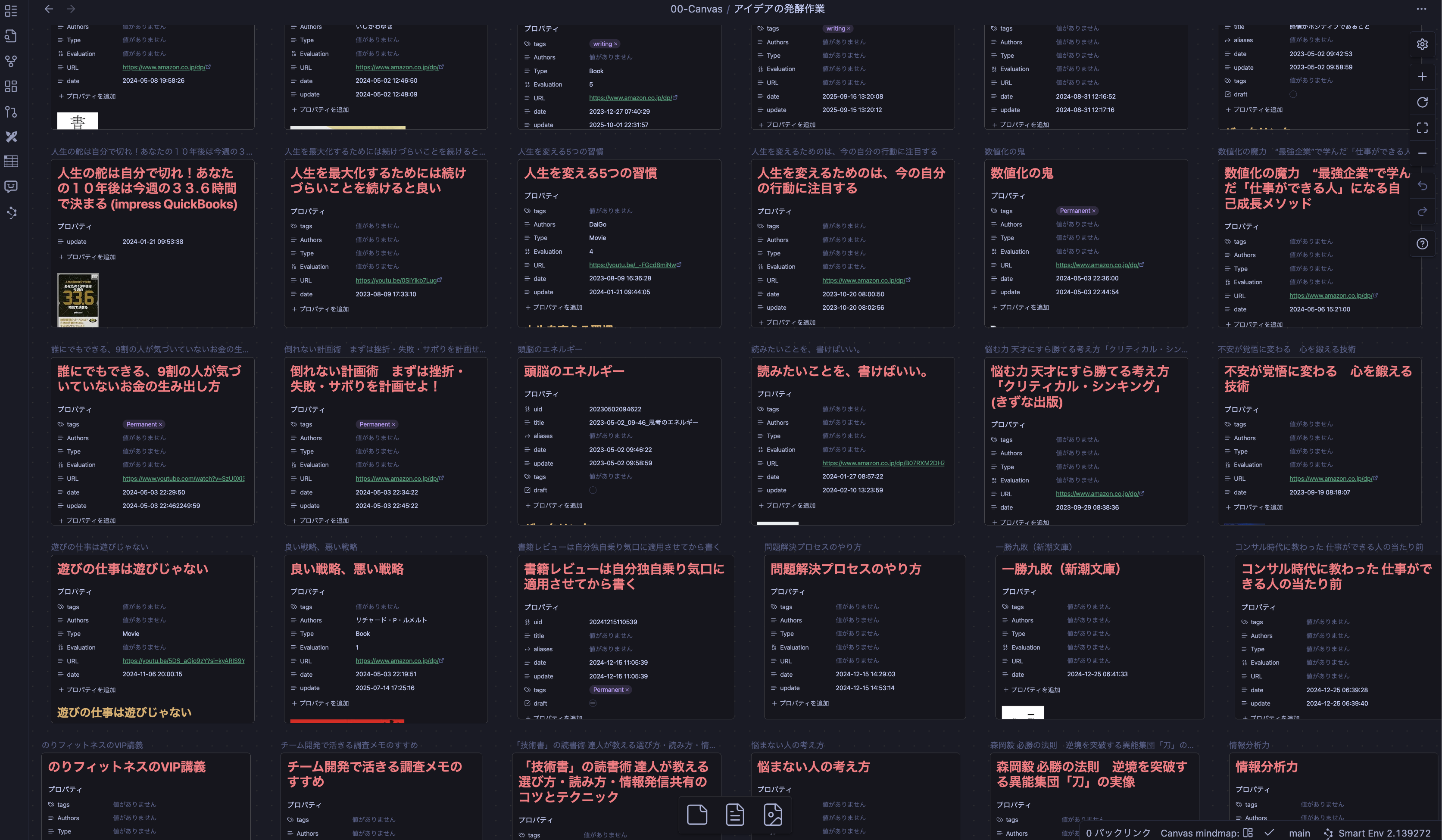1442x840 pixels.
Task: Open the 0 バックリンク status bar item
Action: [x=1117, y=833]
